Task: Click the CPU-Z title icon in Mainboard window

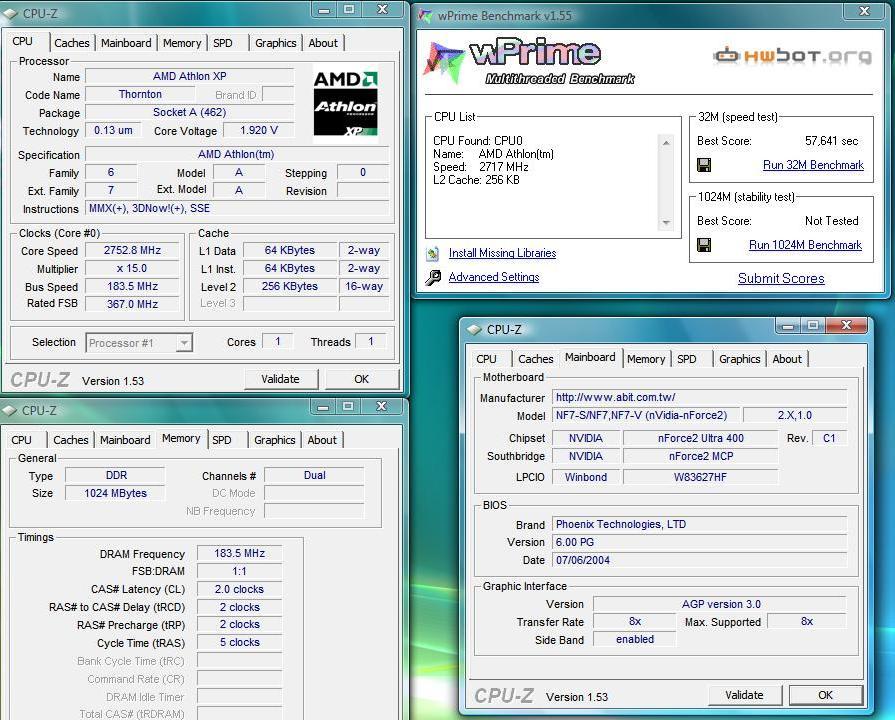Action: (x=474, y=329)
